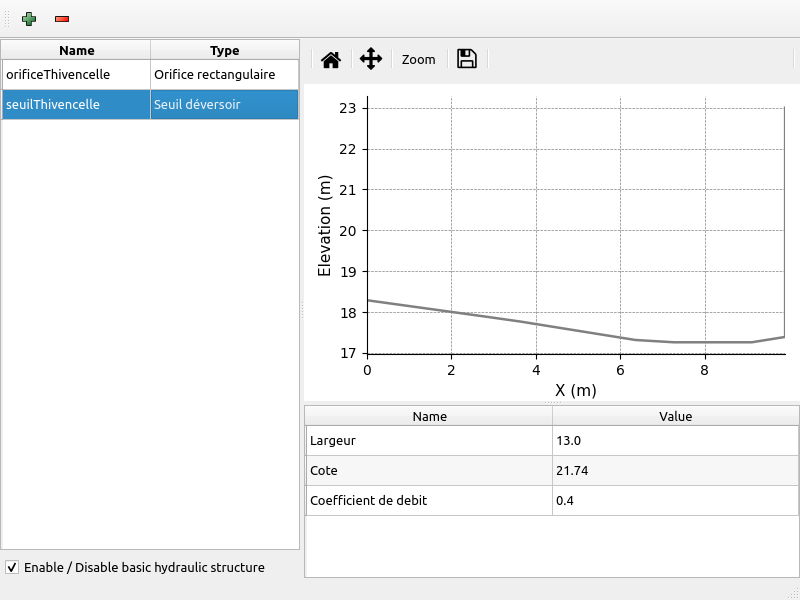Viewport: 800px width, 600px height.
Task: Click the Value column header in parameters
Action: point(675,416)
